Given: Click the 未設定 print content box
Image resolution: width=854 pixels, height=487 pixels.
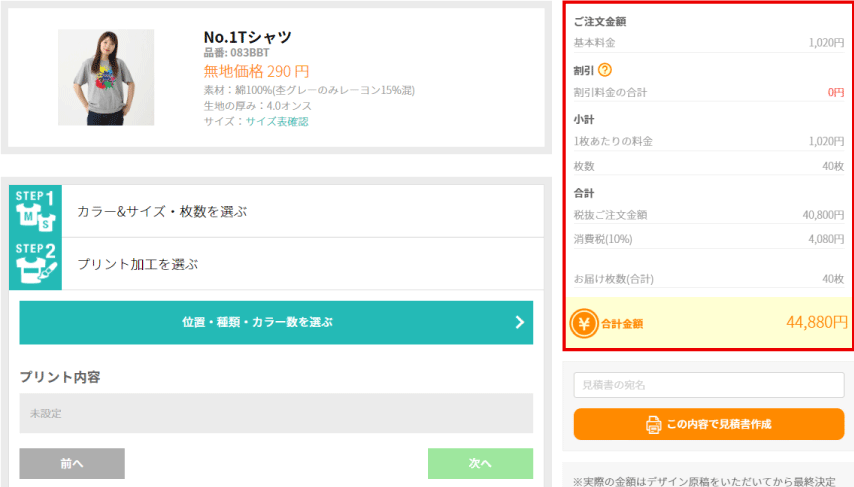Looking at the screenshot, I should pos(276,413).
